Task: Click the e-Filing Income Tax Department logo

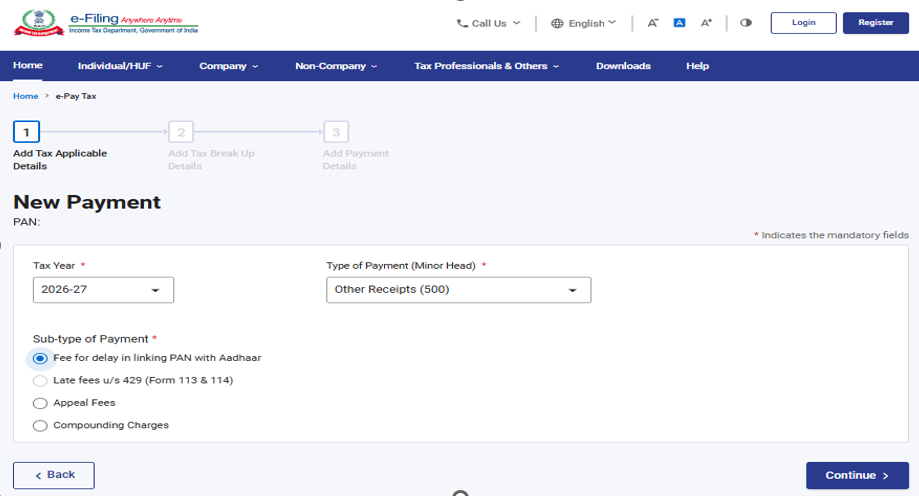Action: (x=106, y=23)
